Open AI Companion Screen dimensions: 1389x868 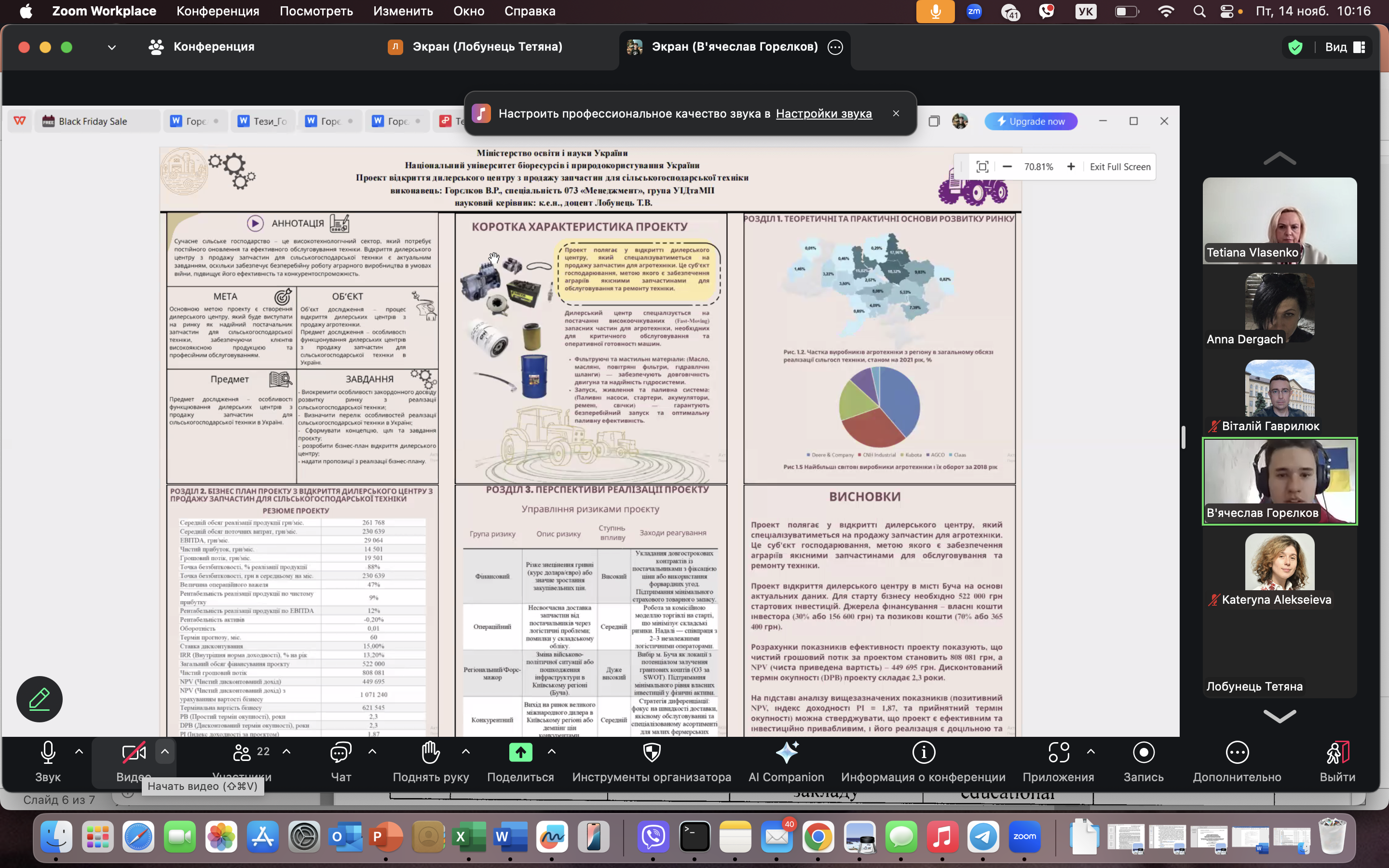coord(786,753)
